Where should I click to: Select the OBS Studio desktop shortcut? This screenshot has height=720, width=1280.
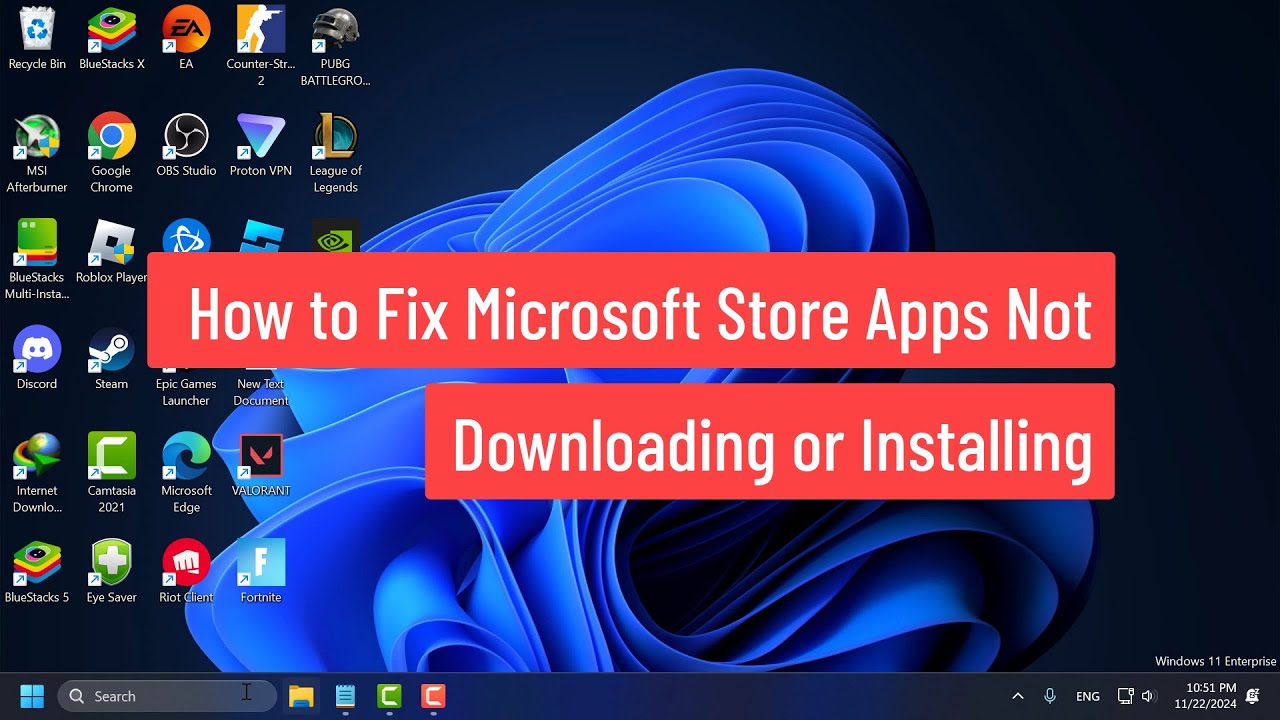tap(186, 145)
